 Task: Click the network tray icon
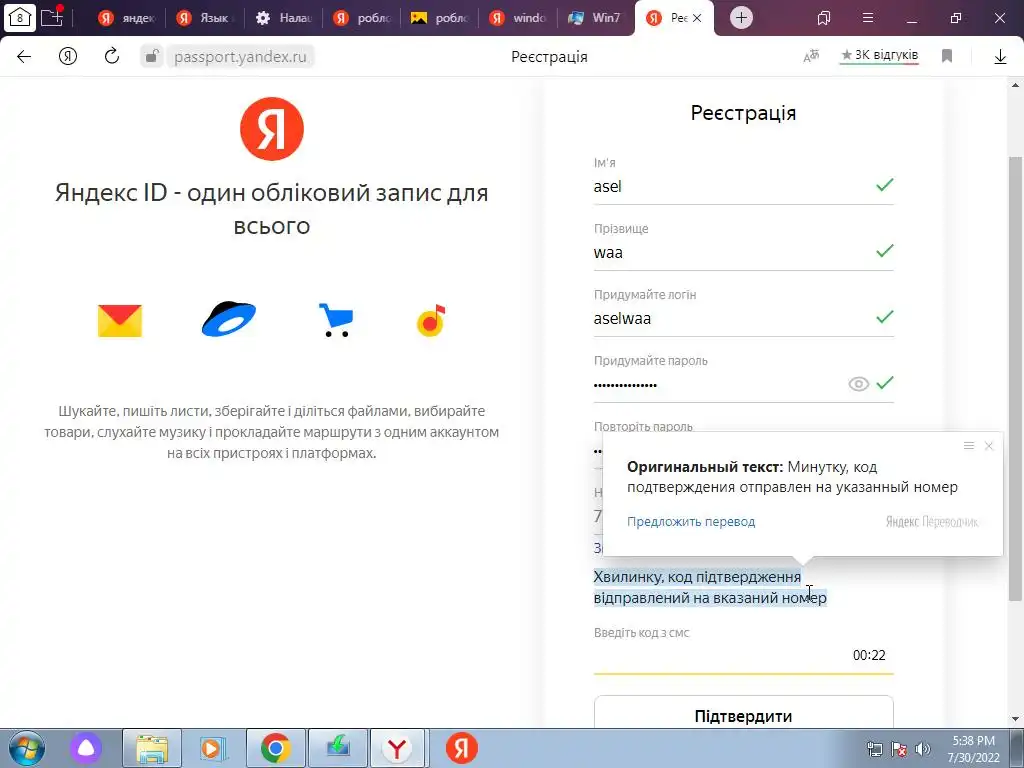[874, 748]
